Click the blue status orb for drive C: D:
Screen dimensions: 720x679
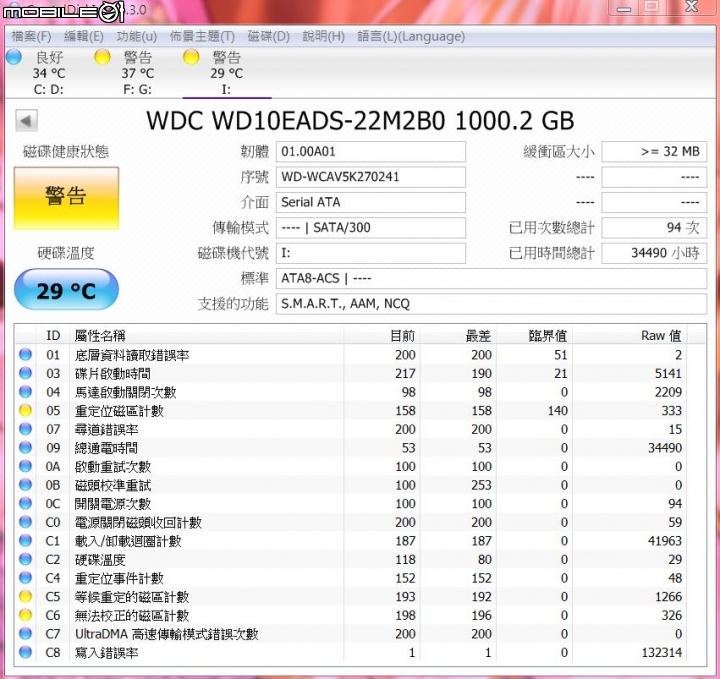click(x=14, y=57)
